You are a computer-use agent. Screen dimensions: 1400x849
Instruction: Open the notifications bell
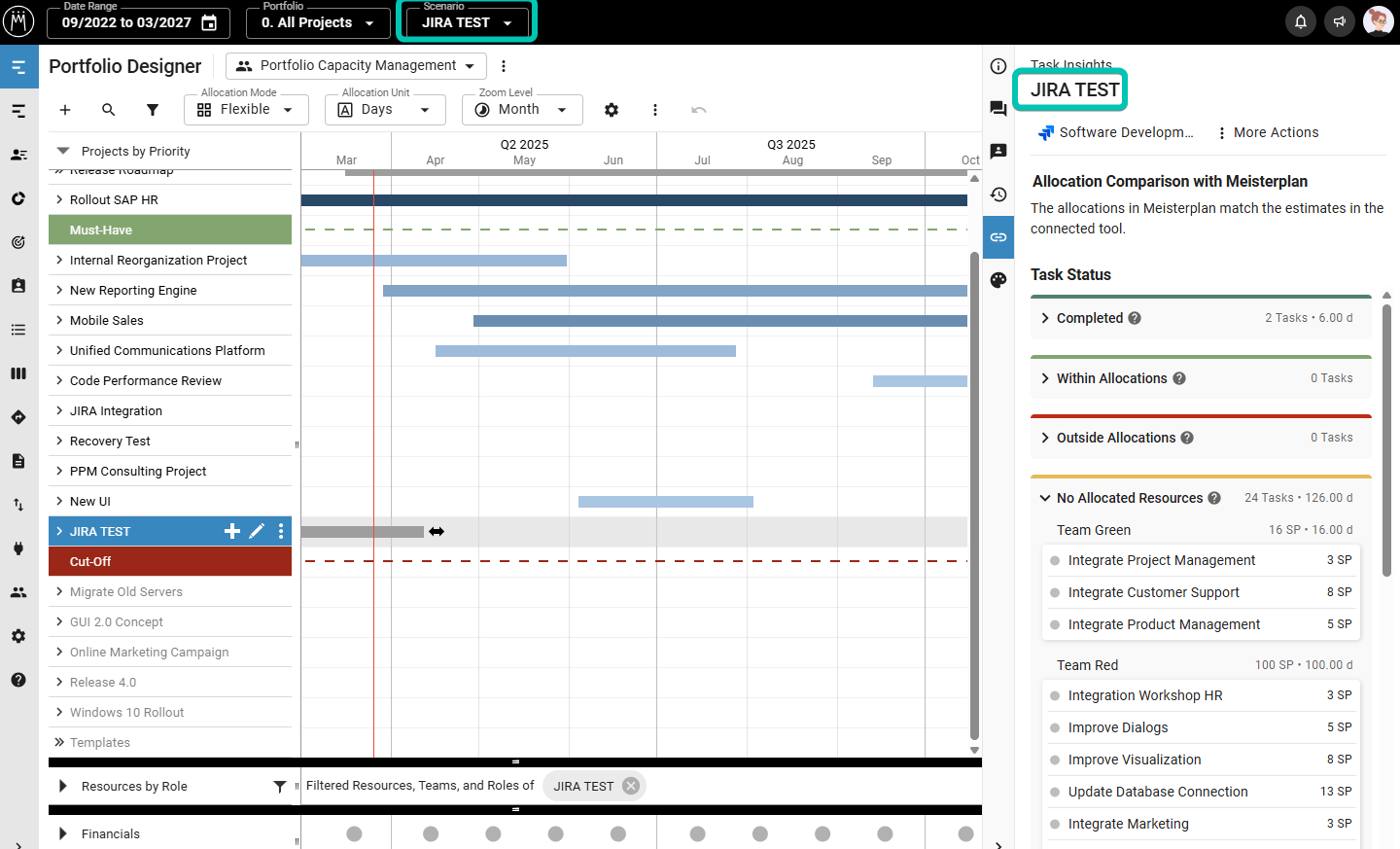click(x=1301, y=21)
